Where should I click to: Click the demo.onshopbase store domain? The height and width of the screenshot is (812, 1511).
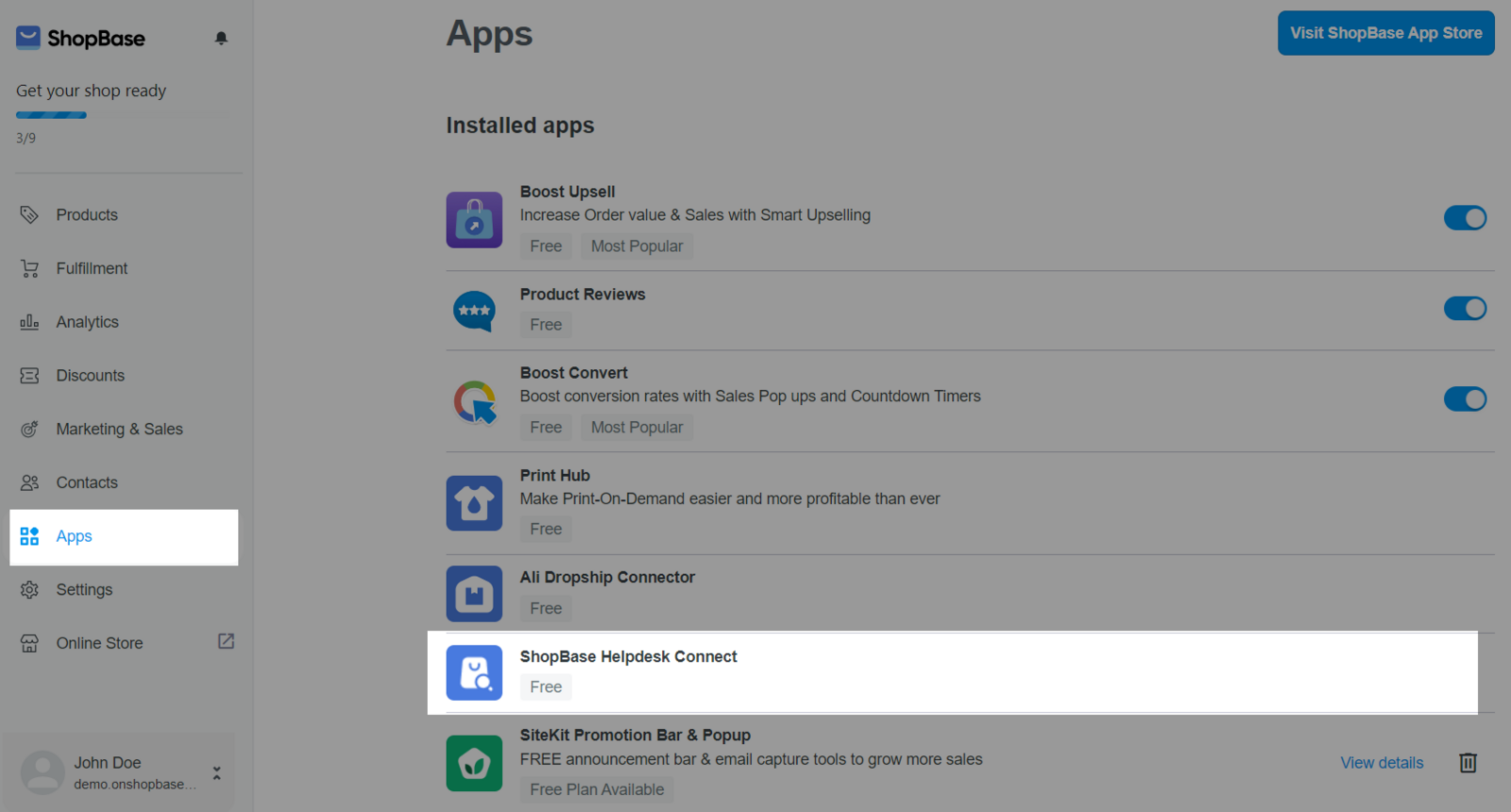(x=135, y=785)
